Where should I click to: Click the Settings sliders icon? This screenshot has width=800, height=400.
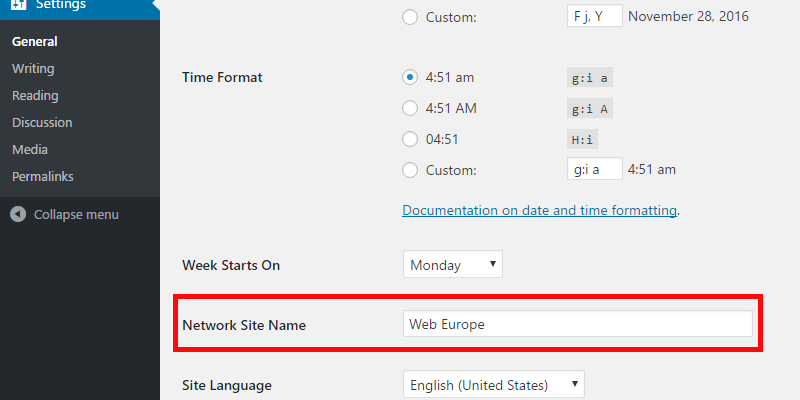[x=18, y=5]
